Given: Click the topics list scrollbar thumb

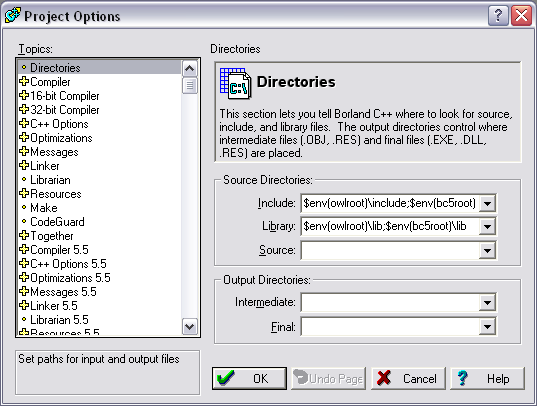Looking at the screenshot, I should click(189, 86).
